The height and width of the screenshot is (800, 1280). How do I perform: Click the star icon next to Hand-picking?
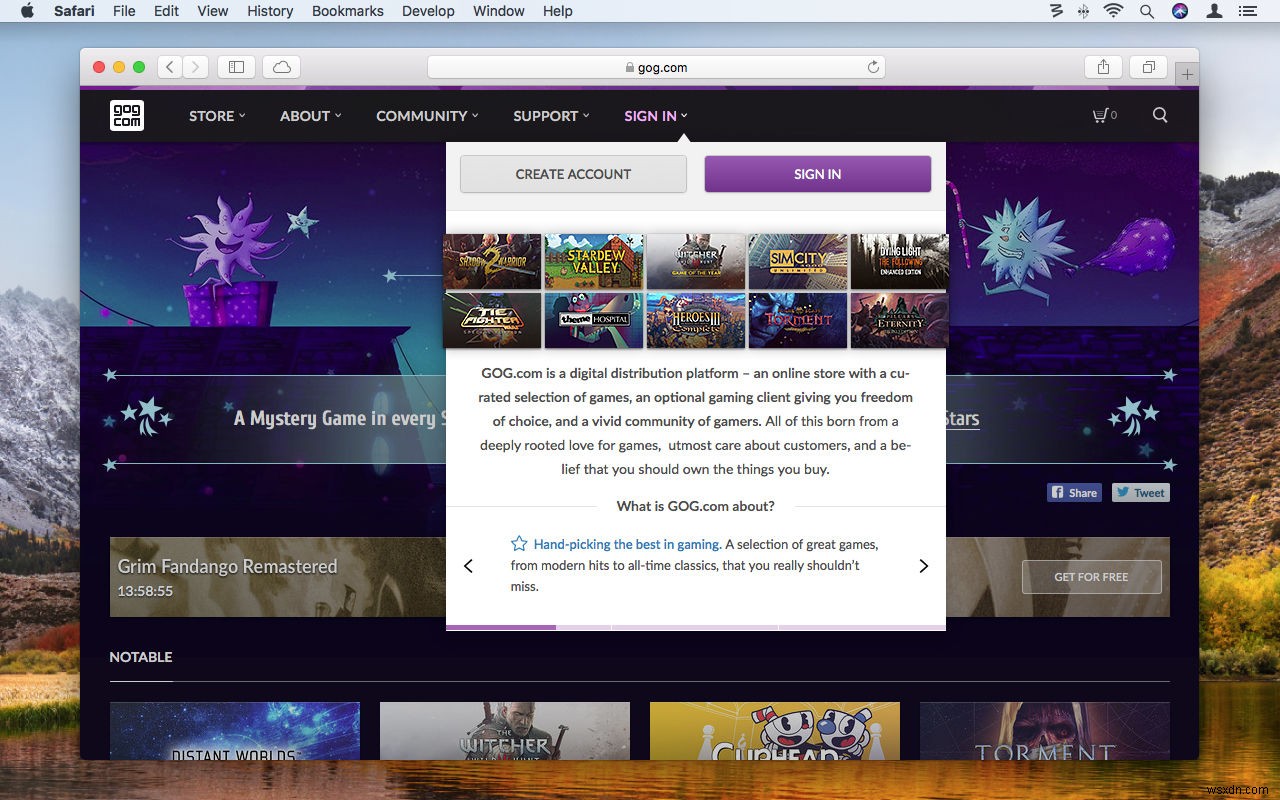(519, 543)
